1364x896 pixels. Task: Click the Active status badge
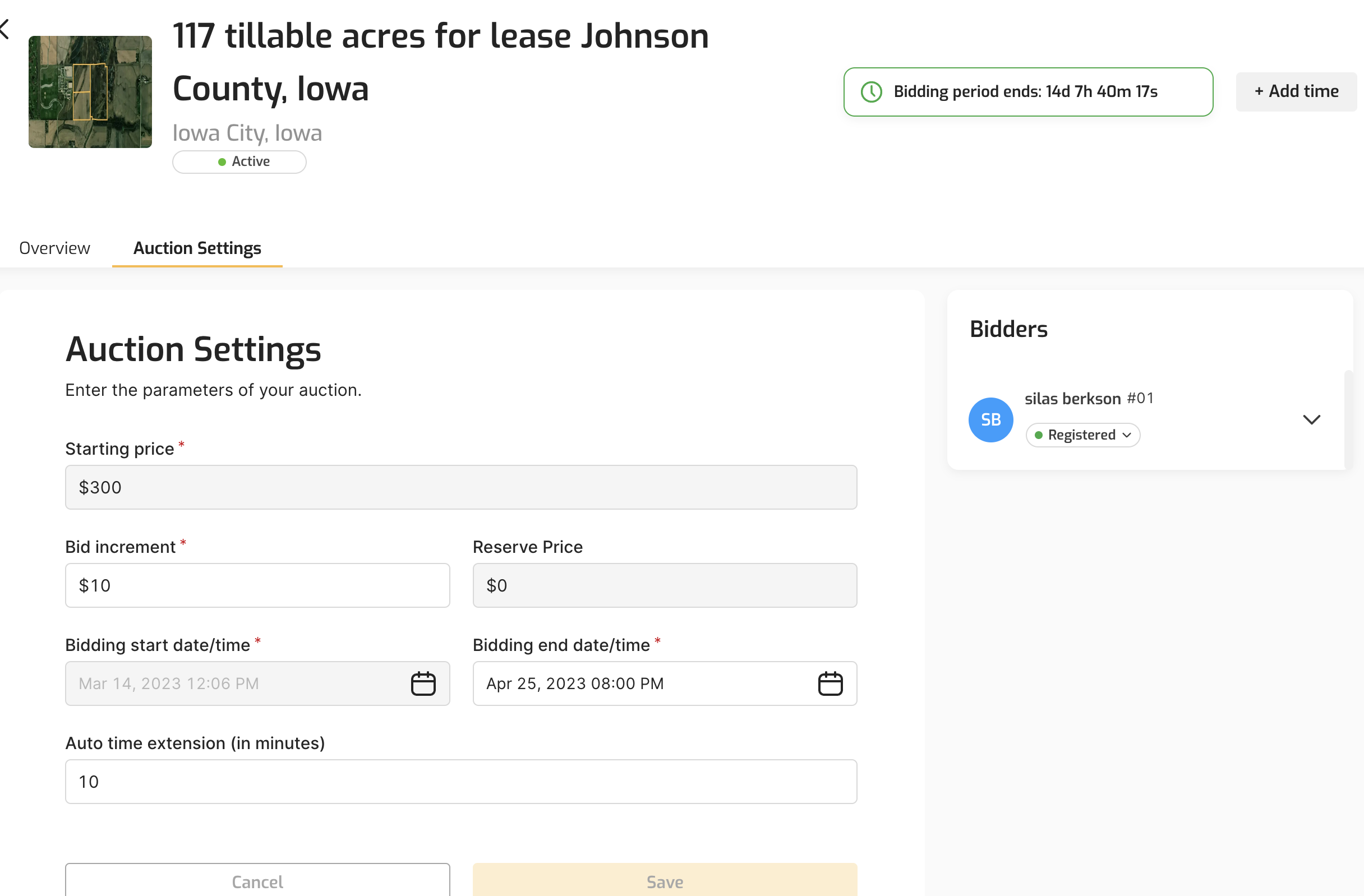(239, 161)
